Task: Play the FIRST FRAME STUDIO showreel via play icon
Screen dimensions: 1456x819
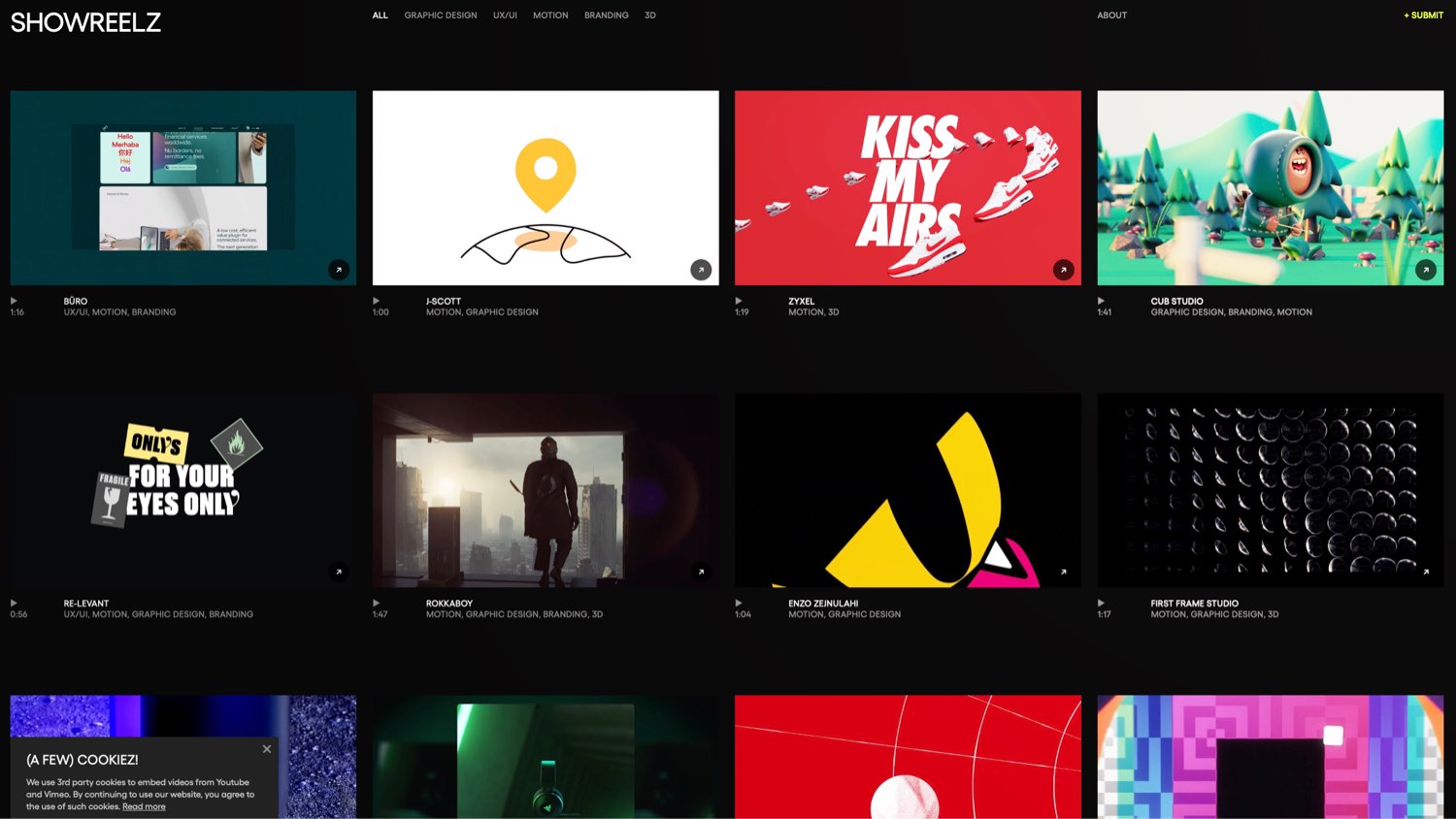Action: tap(1101, 603)
